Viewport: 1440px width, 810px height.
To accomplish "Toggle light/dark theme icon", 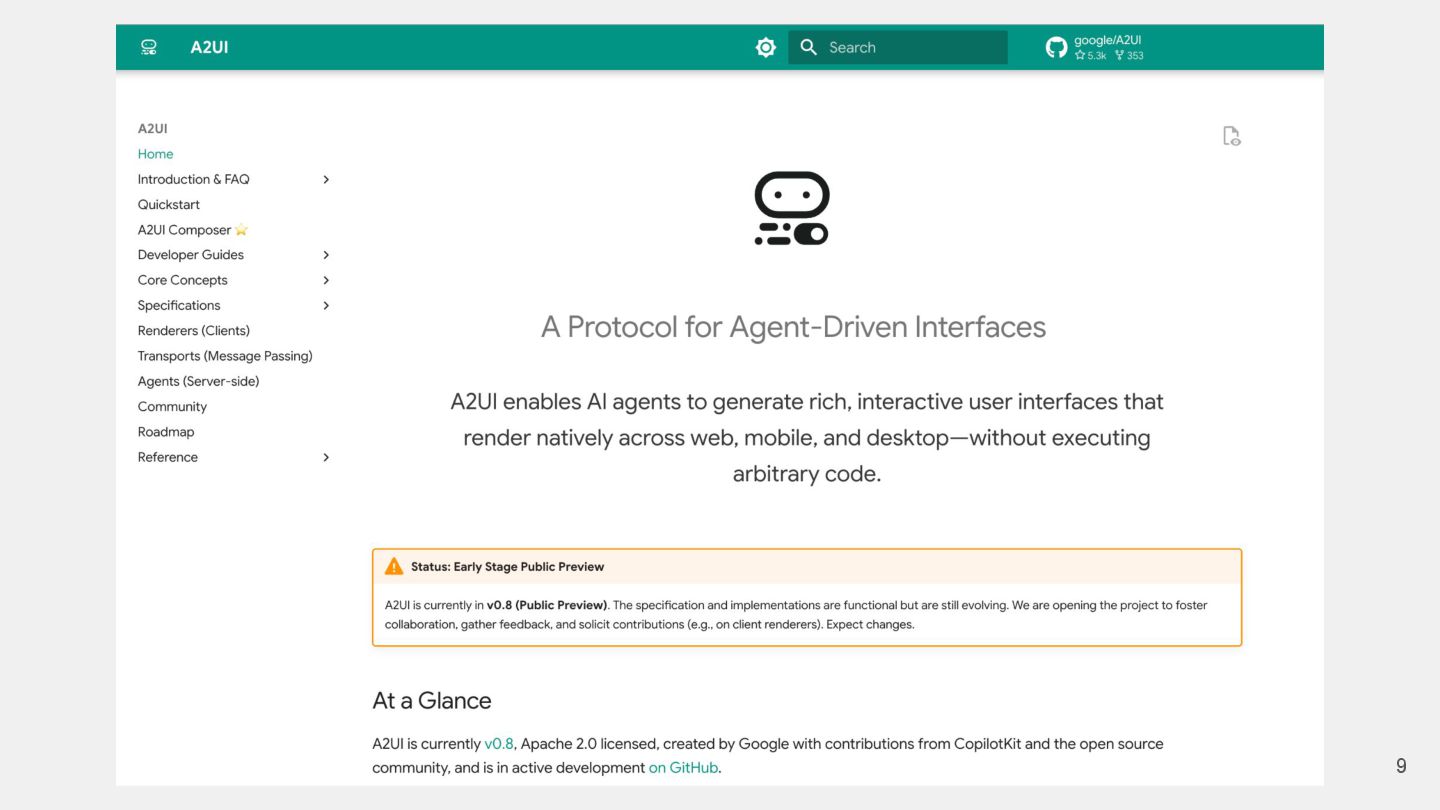I will [766, 47].
